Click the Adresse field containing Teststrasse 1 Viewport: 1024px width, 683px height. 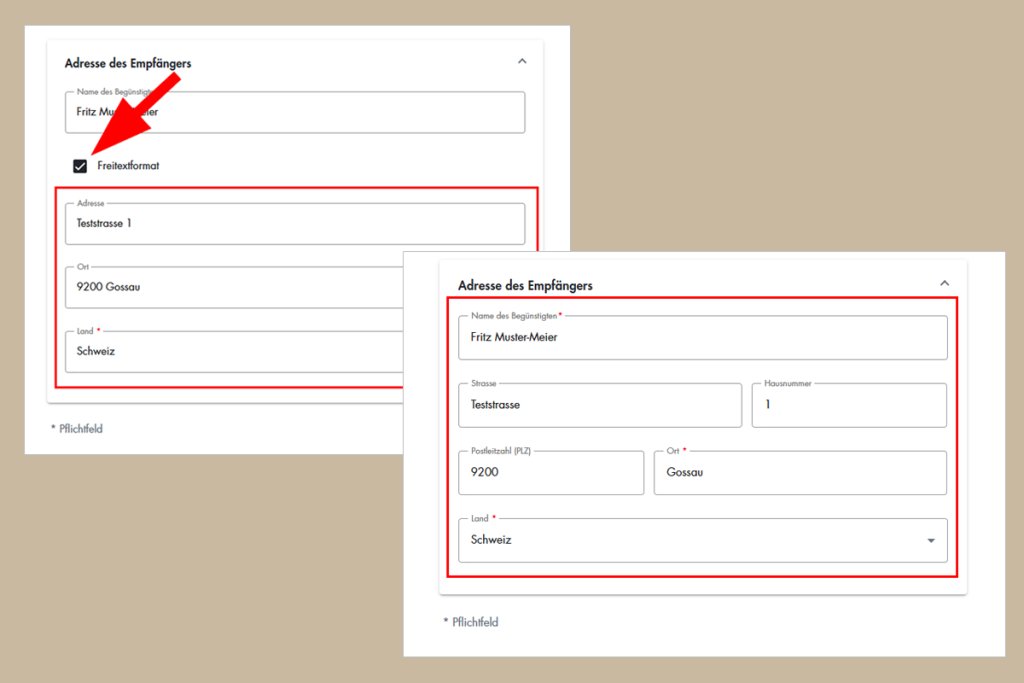[x=294, y=224]
